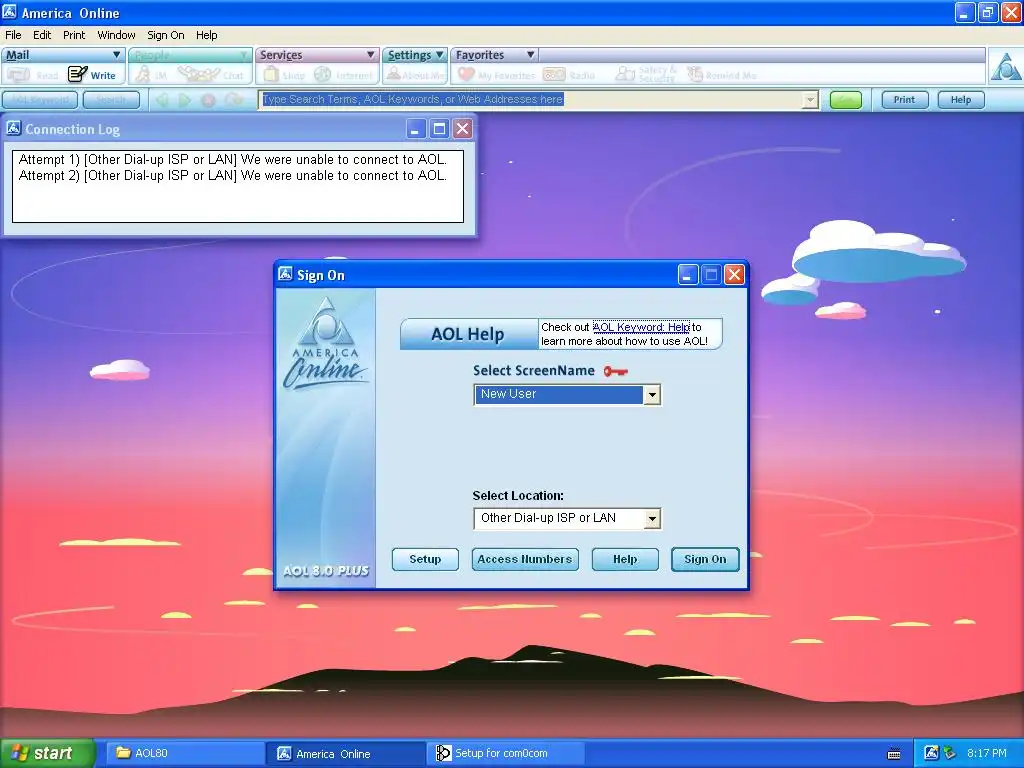Click the Help button in navigation bar
The width and height of the screenshot is (1024, 768).
[x=961, y=100]
